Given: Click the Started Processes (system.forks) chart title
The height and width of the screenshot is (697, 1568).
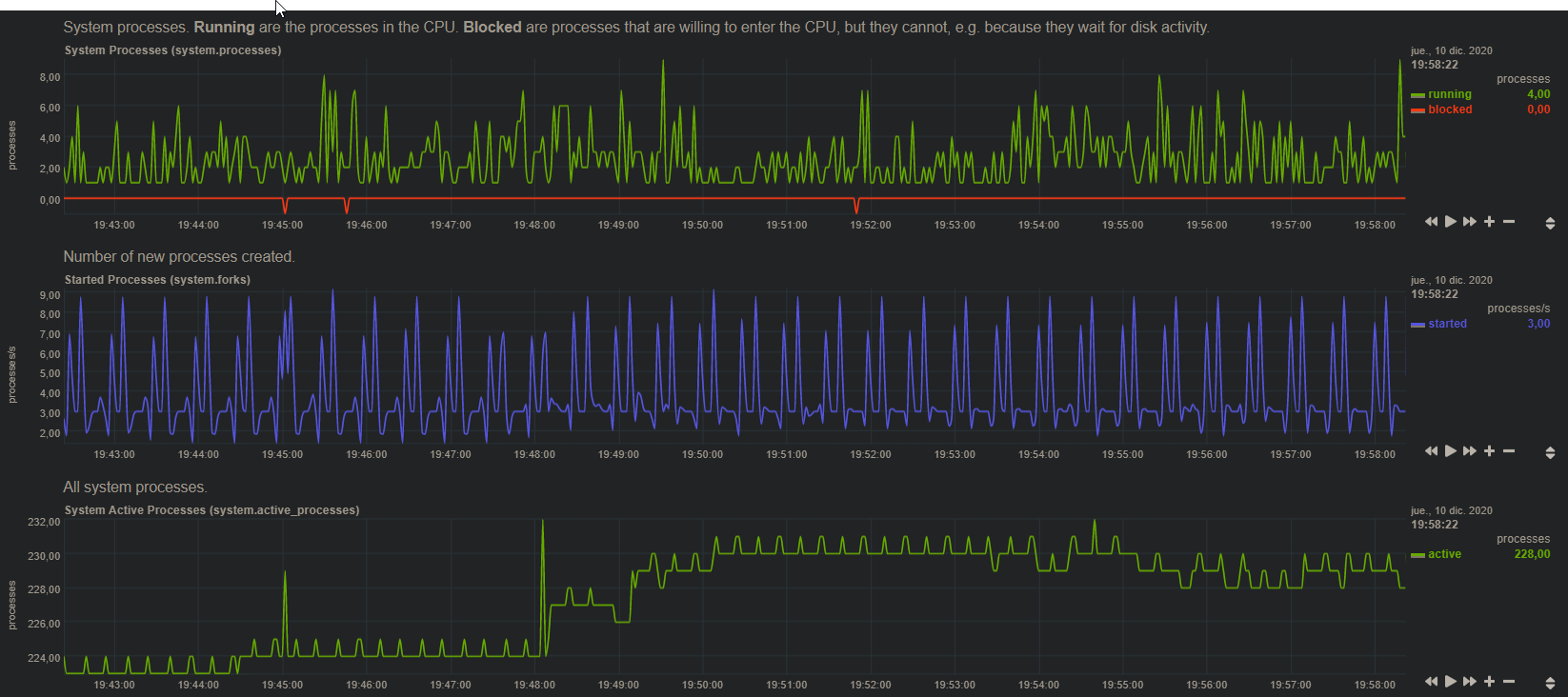Looking at the screenshot, I should (157, 280).
